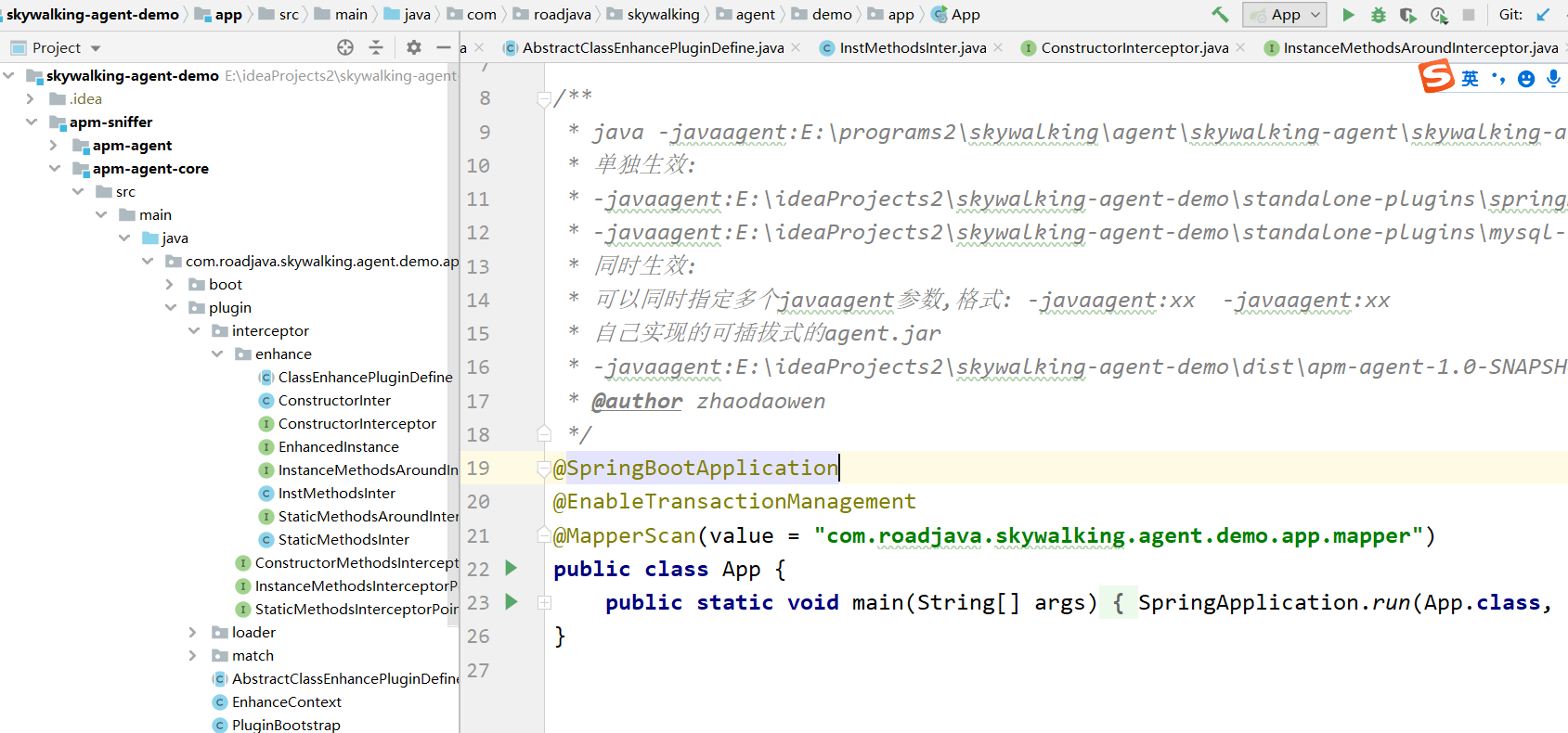Screen dimensions: 1568x733
Task: Click the run gutter arrow beside class App
Action: 511,568
